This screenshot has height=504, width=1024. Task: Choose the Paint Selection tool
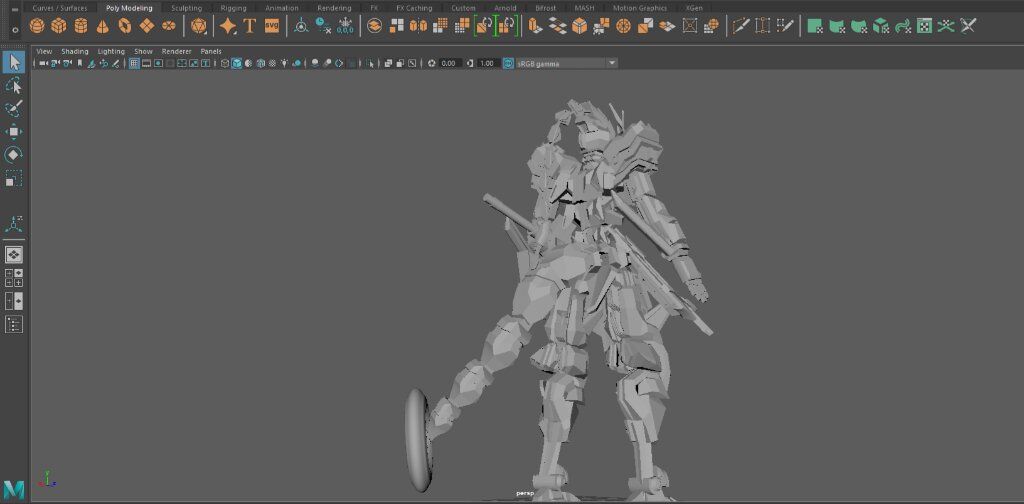tap(14, 108)
